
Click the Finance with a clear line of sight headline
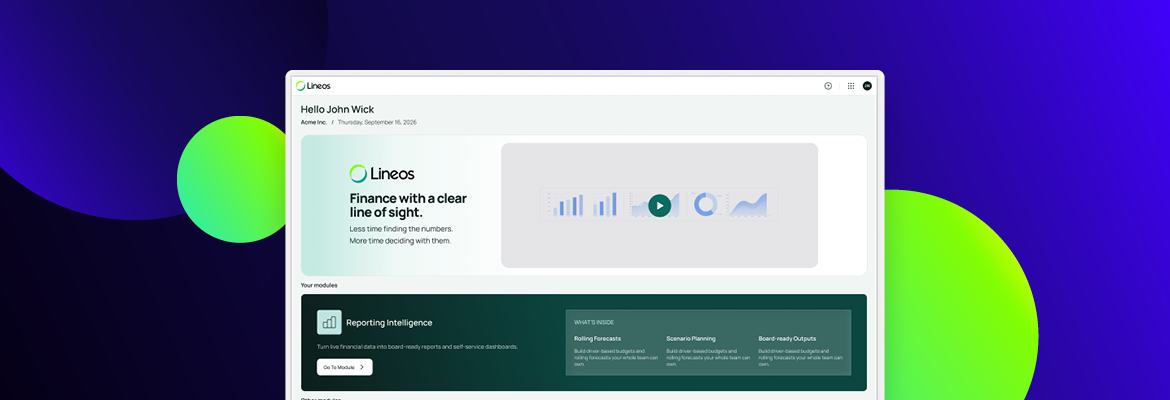(408, 205)
